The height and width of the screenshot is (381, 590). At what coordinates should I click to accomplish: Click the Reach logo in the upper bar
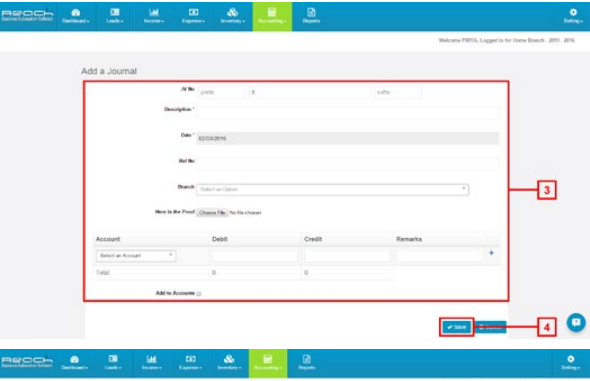click(27, 15)
